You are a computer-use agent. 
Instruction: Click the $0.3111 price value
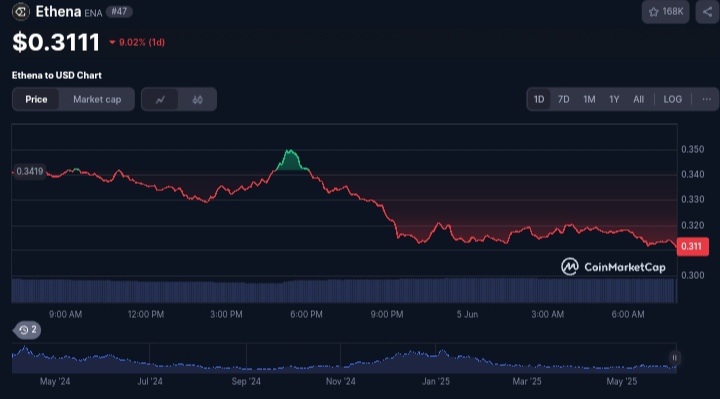(x=56, y=42)
